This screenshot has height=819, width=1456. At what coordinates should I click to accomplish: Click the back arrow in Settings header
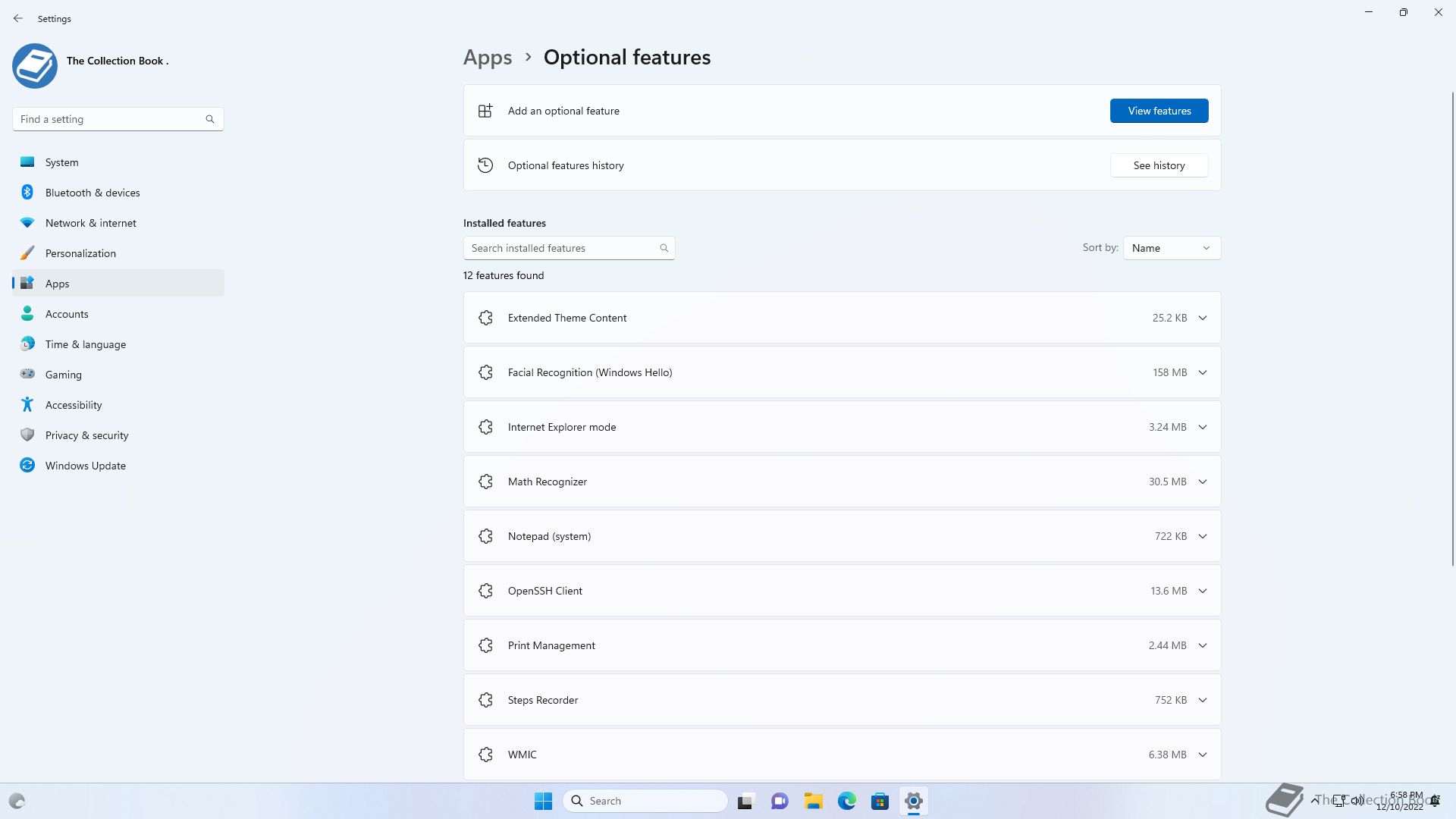18,18
